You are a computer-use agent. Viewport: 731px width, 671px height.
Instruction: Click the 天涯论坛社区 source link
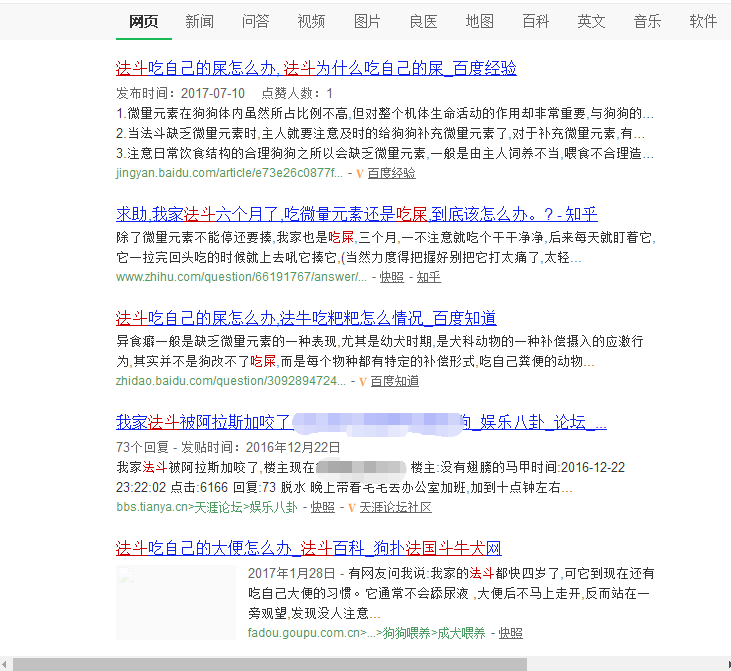coord(395,507)
